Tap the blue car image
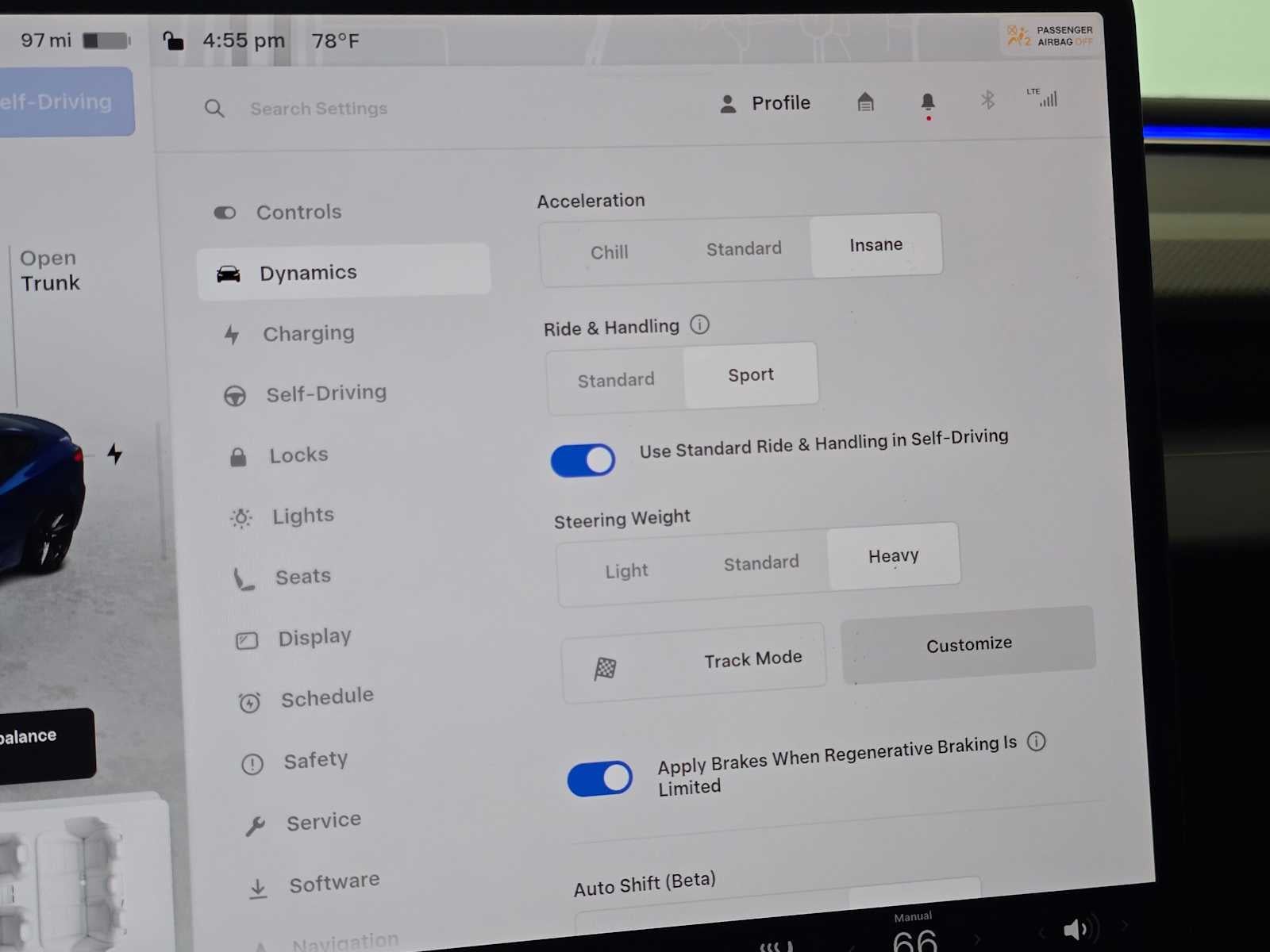Viewport: 1270px width, 952px height. tap(40, 492)
